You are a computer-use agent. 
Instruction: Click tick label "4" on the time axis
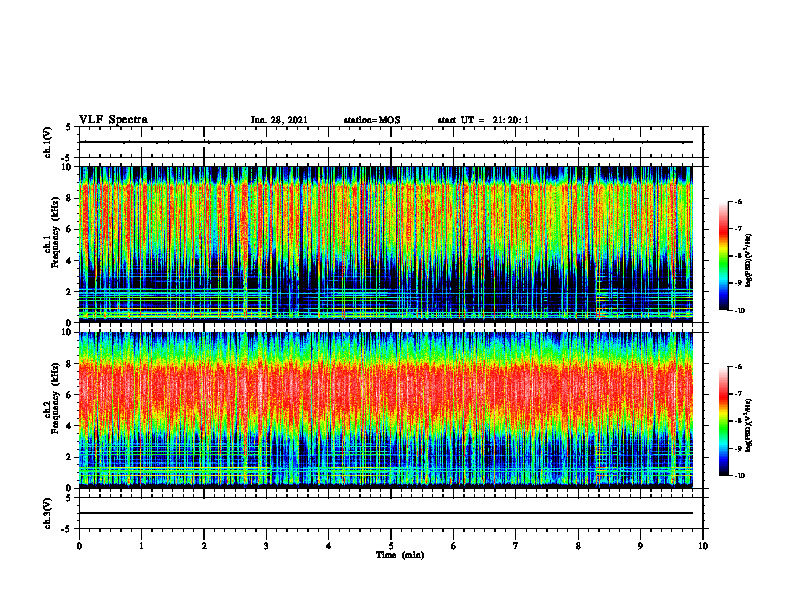click(328, 546)
